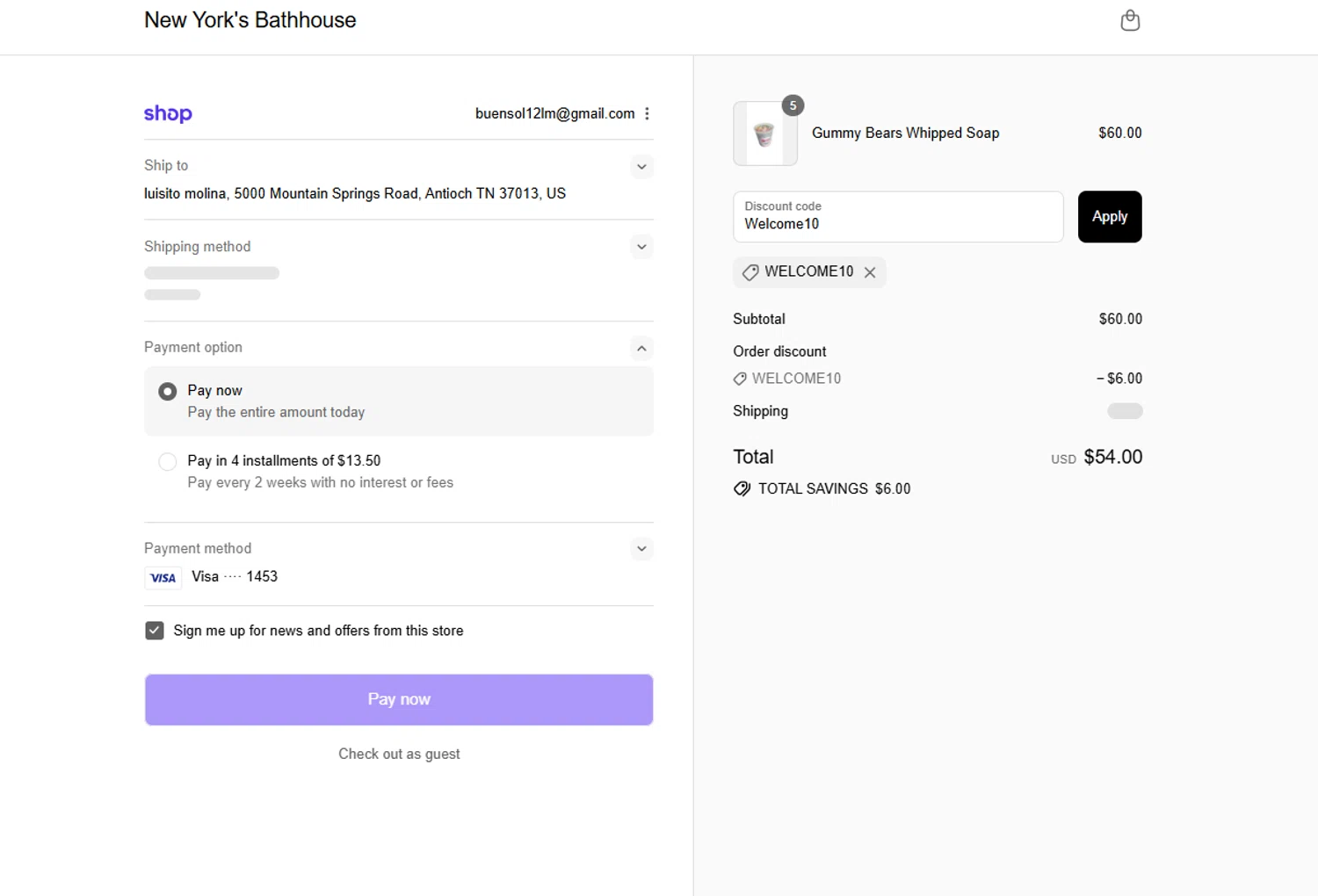
Task: Click the −$6.00 discount amount
Action: pyautogui.click(x=1119, y=379)
